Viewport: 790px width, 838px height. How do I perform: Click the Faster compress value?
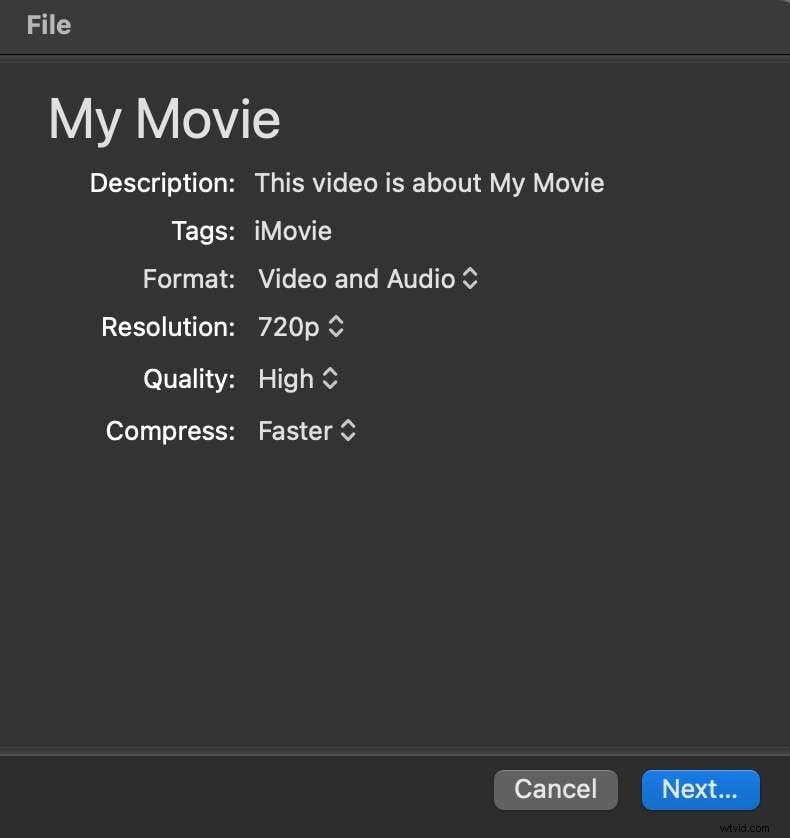coord(294,431)
